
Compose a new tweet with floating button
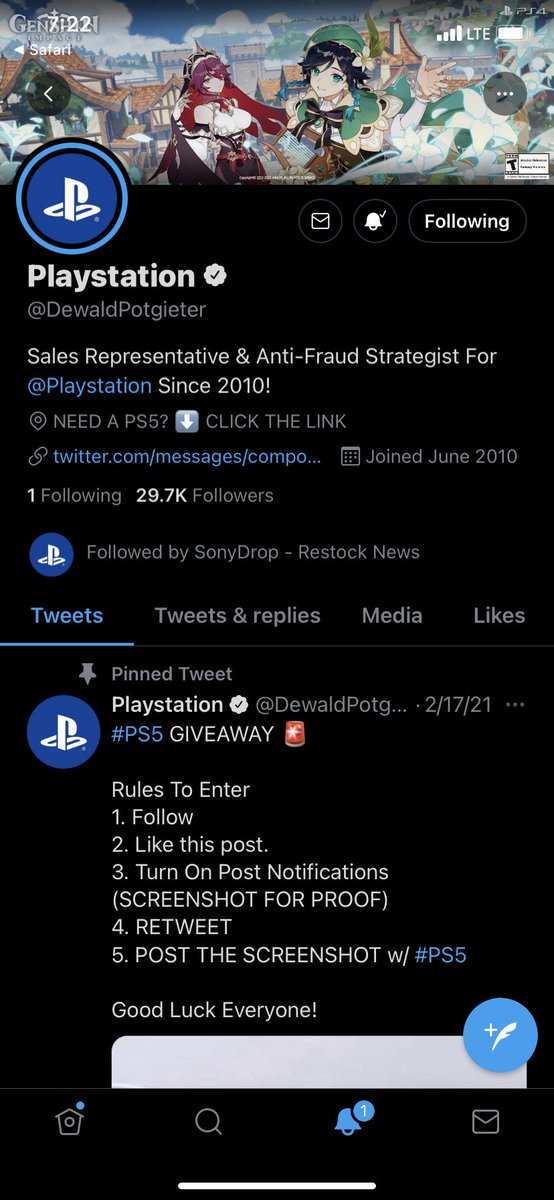[x=500, y=1035]
